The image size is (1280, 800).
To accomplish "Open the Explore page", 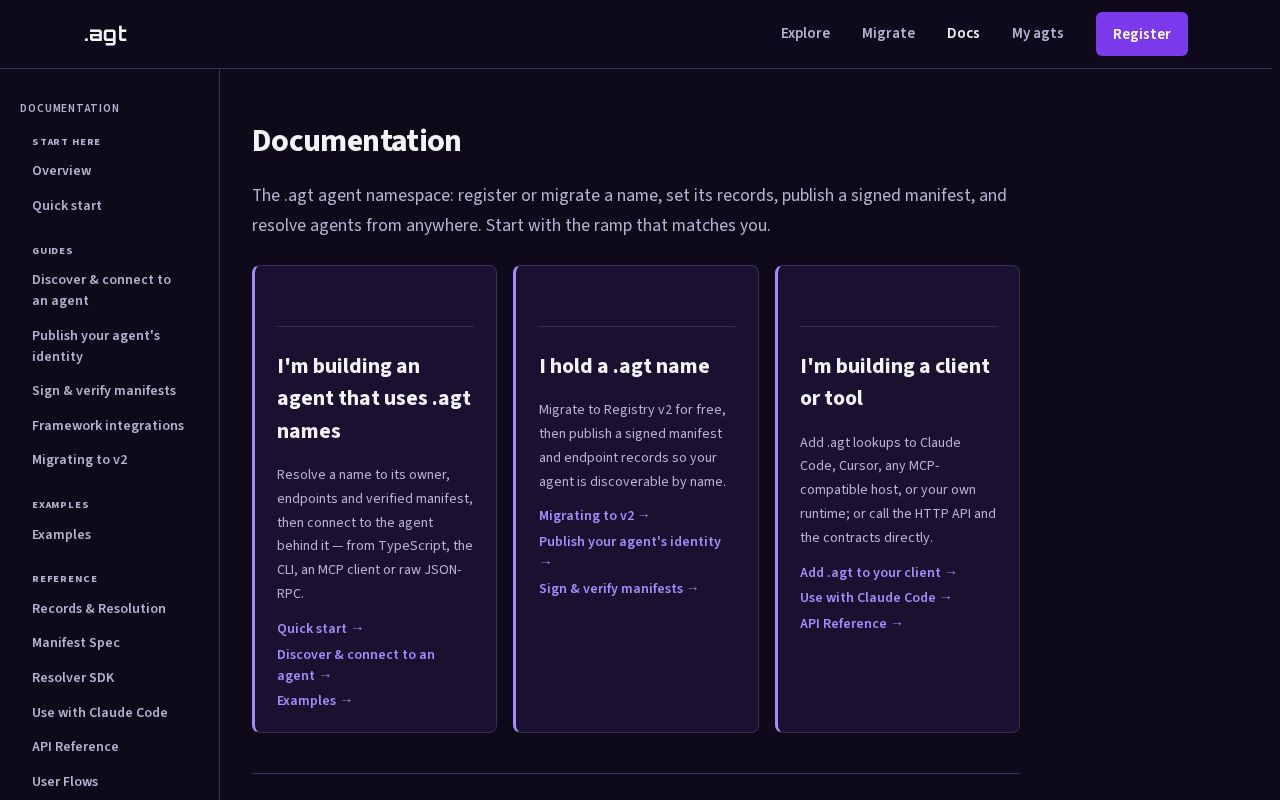I will [805, 33].
